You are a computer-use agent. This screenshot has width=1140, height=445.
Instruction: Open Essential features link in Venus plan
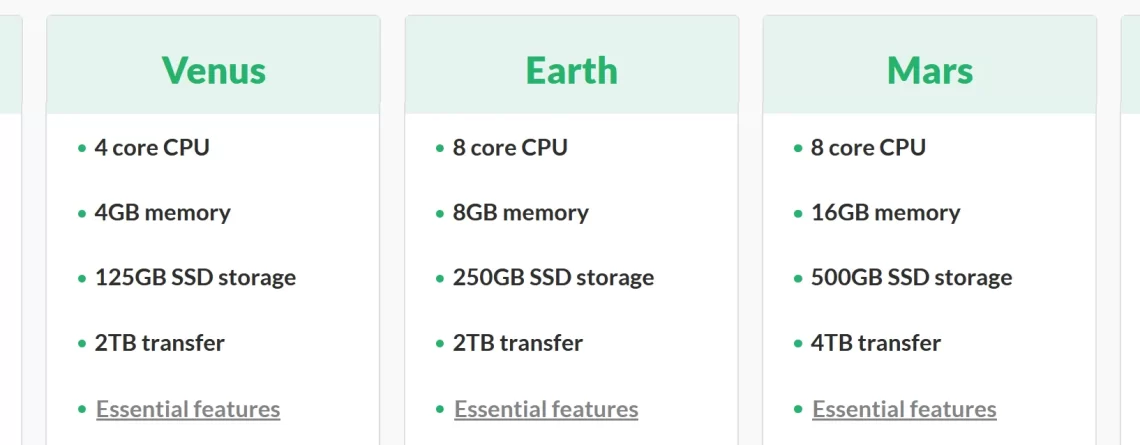click(x=188, y=409)
